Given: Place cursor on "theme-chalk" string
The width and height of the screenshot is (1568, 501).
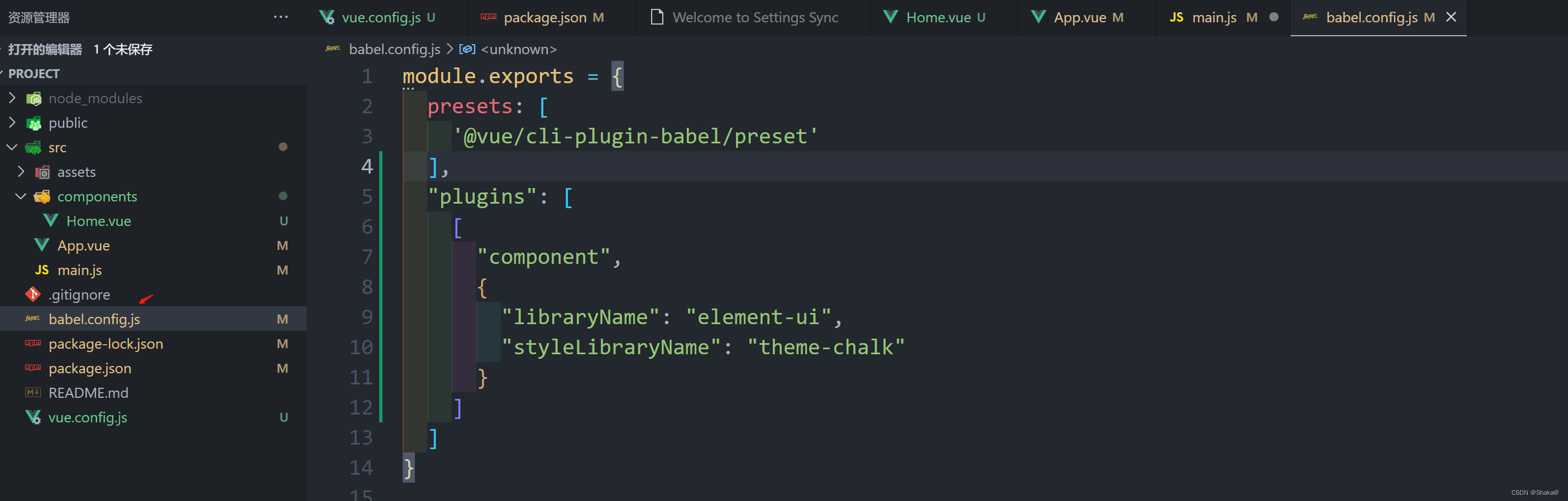Looking at the screenshot, I should tap(826, 347).
